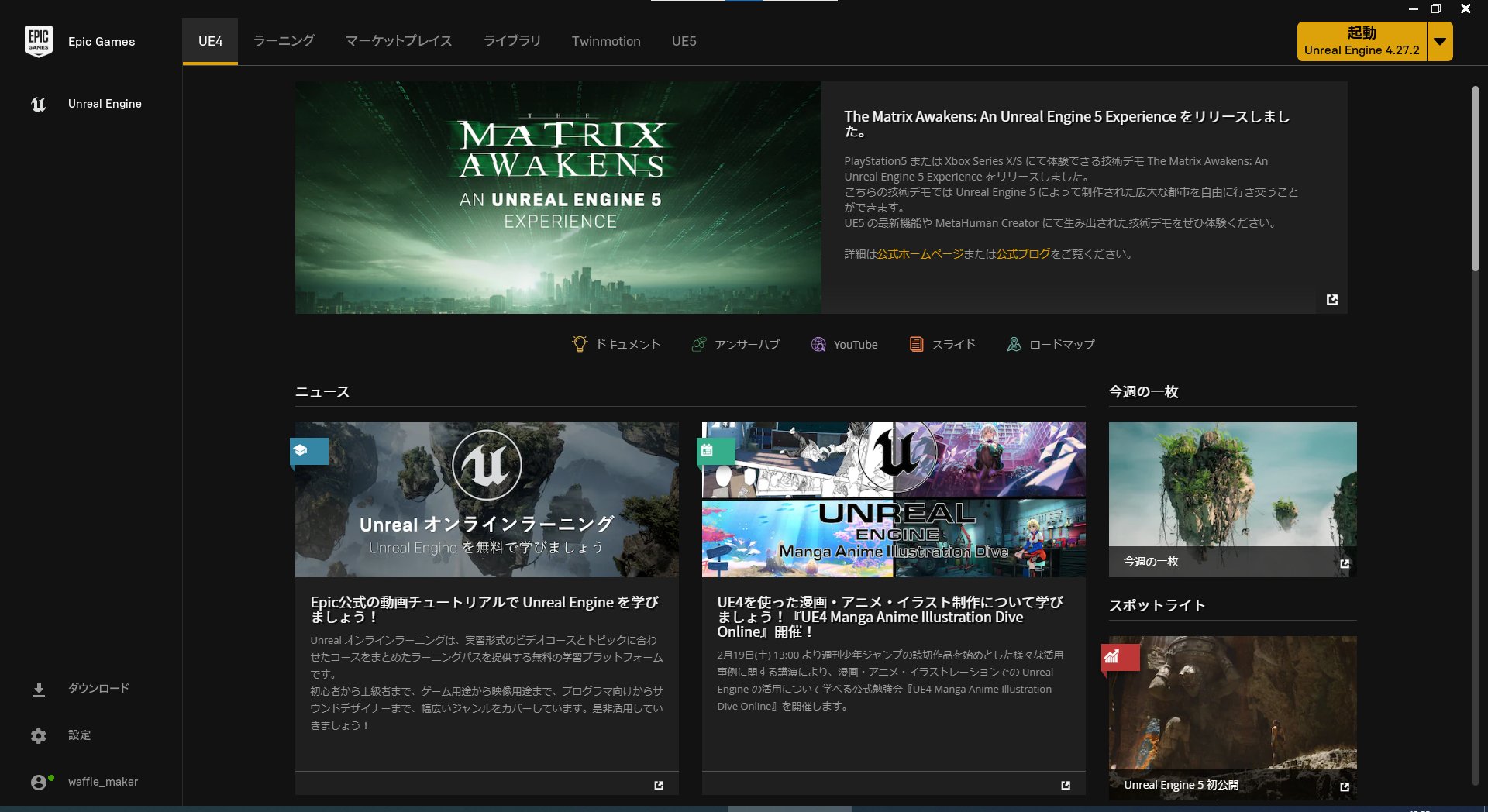Click the Unreal オンラインラーニング thumbnail
Screen dimensions: 1488x812
(487, 500)
